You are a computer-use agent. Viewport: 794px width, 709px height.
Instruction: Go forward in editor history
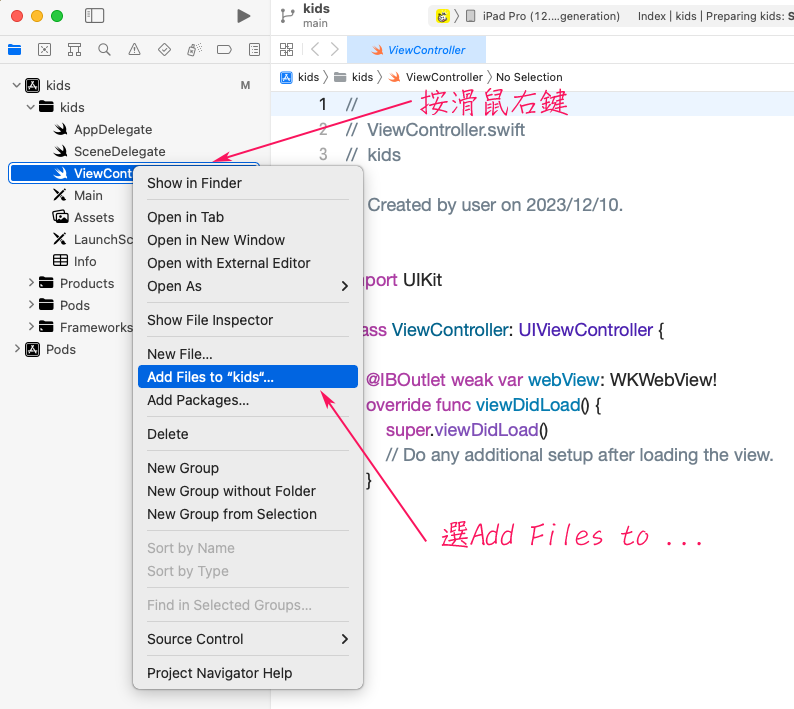(x=335, y=50)
